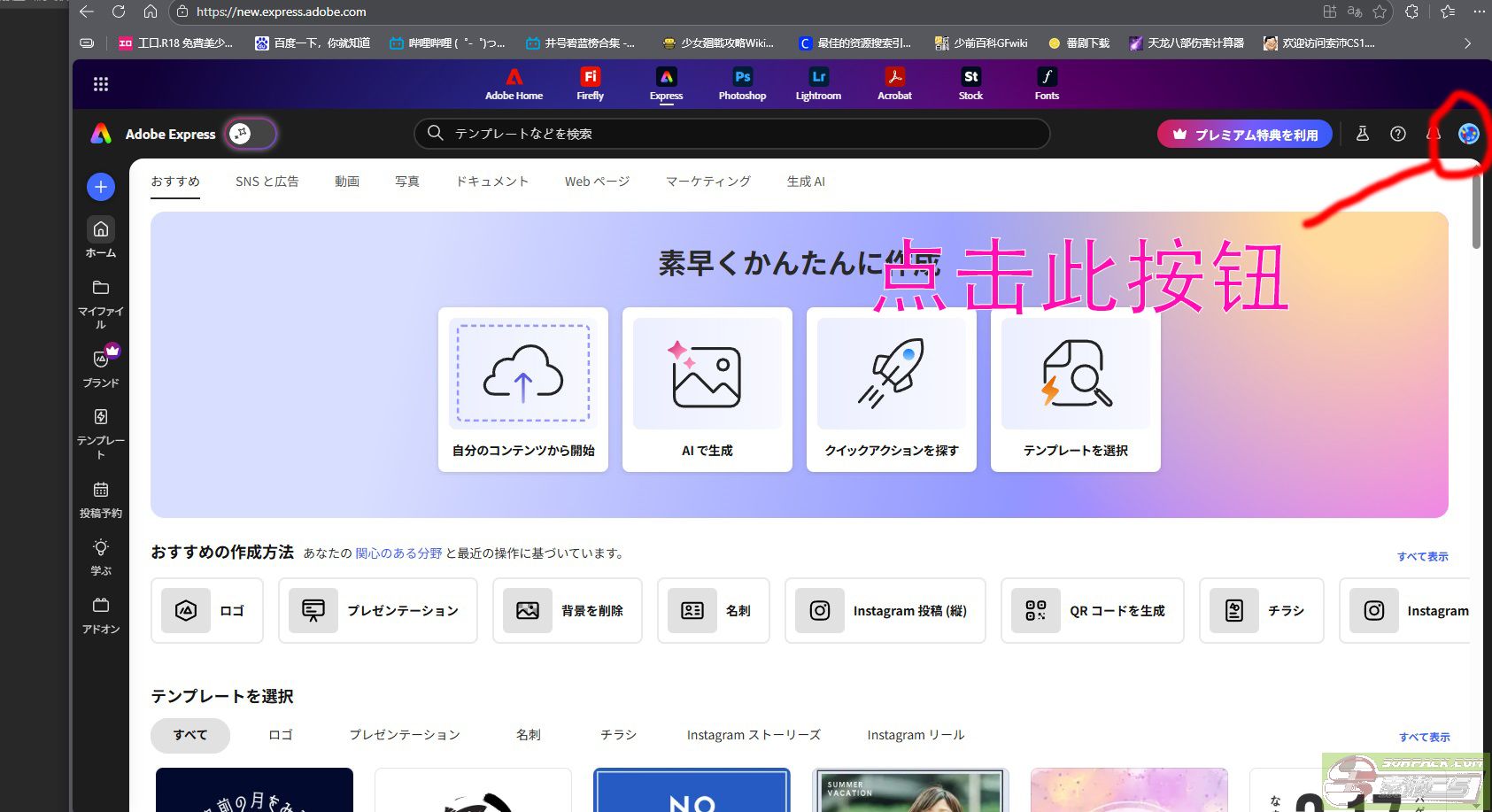Select the 生成 AI tab
This screenshot has height=812, width=1492.
[806, 182]
